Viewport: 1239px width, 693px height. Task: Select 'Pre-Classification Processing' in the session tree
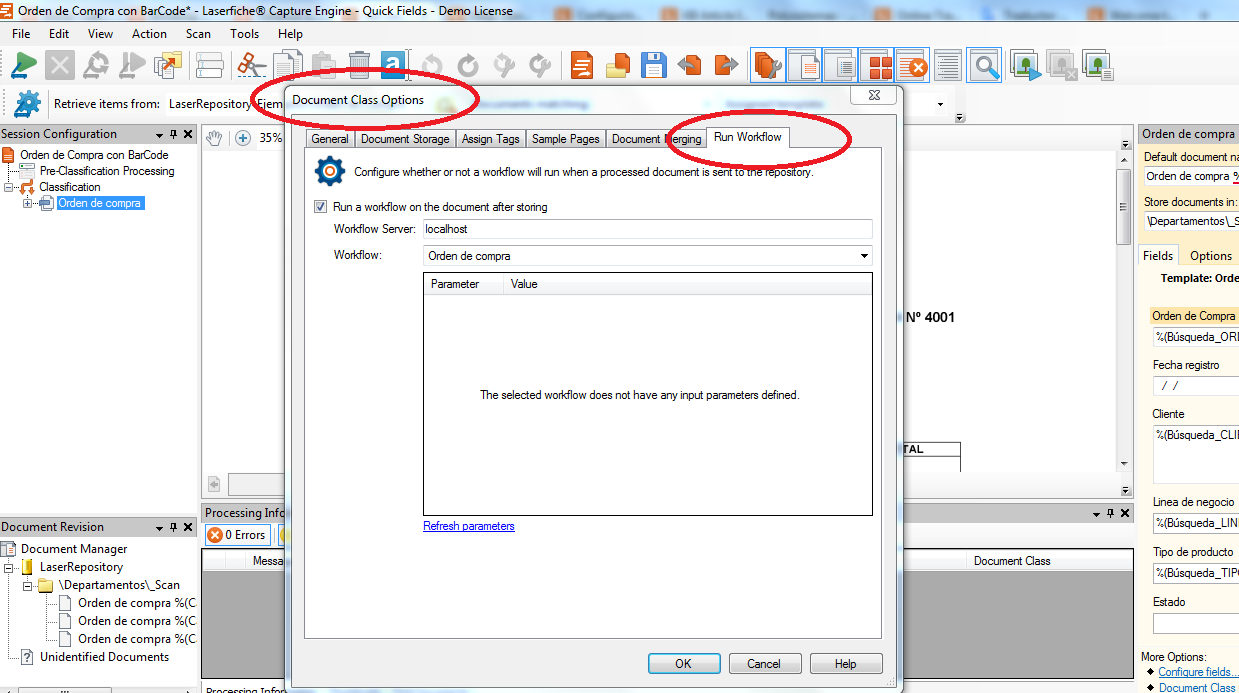[x=107, y=171]
